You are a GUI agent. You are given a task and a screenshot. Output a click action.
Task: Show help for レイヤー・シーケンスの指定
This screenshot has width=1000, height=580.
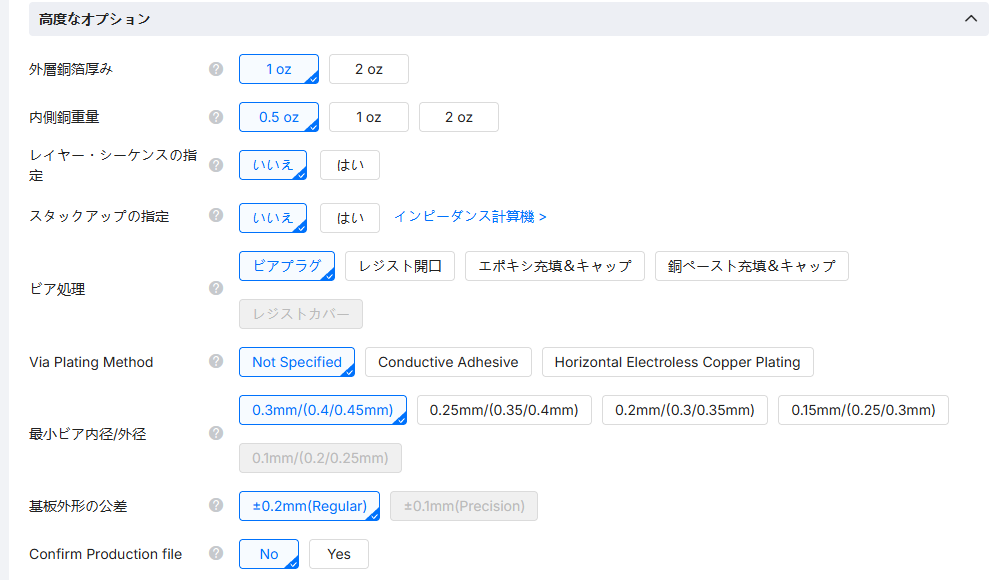(216, 165)
